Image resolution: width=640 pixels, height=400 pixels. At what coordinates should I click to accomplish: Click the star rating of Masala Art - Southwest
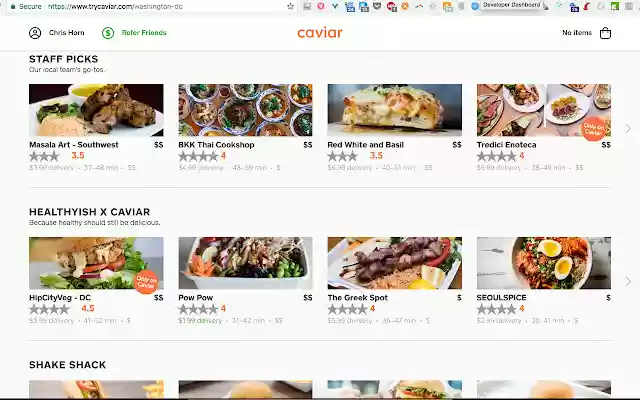44,156
